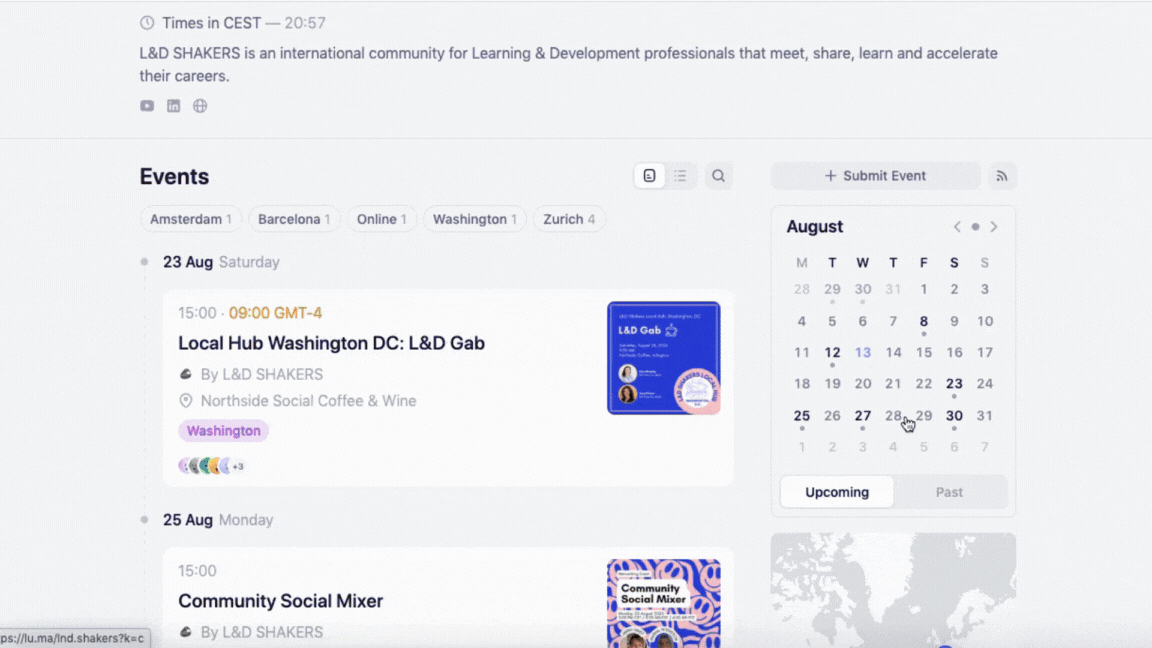The width and height of the screenshot is (1152, 648).
Task: Select August 13 highlighted today date
Action: coord(863,353)
